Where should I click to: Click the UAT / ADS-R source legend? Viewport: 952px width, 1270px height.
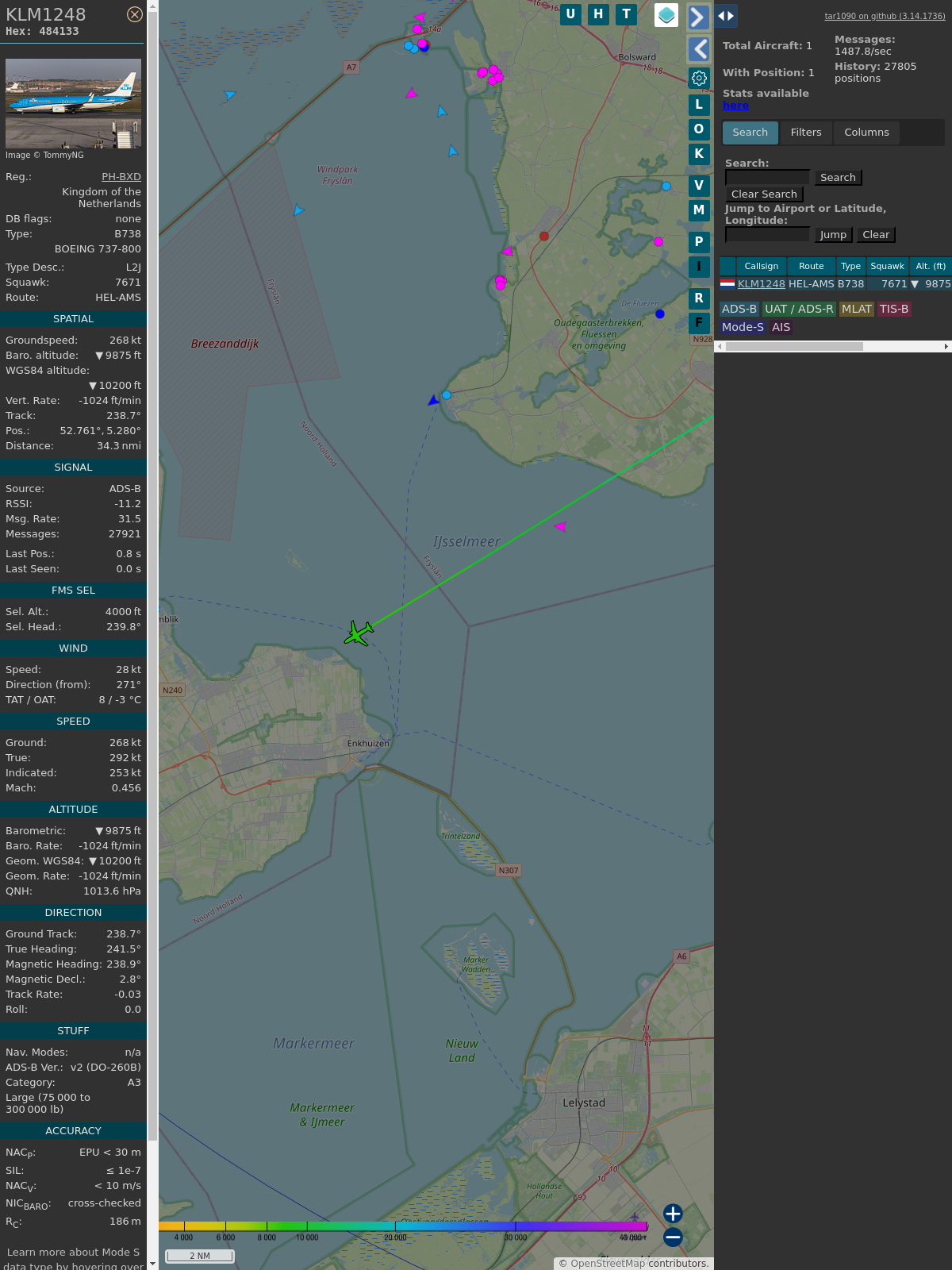click(799, 310)
